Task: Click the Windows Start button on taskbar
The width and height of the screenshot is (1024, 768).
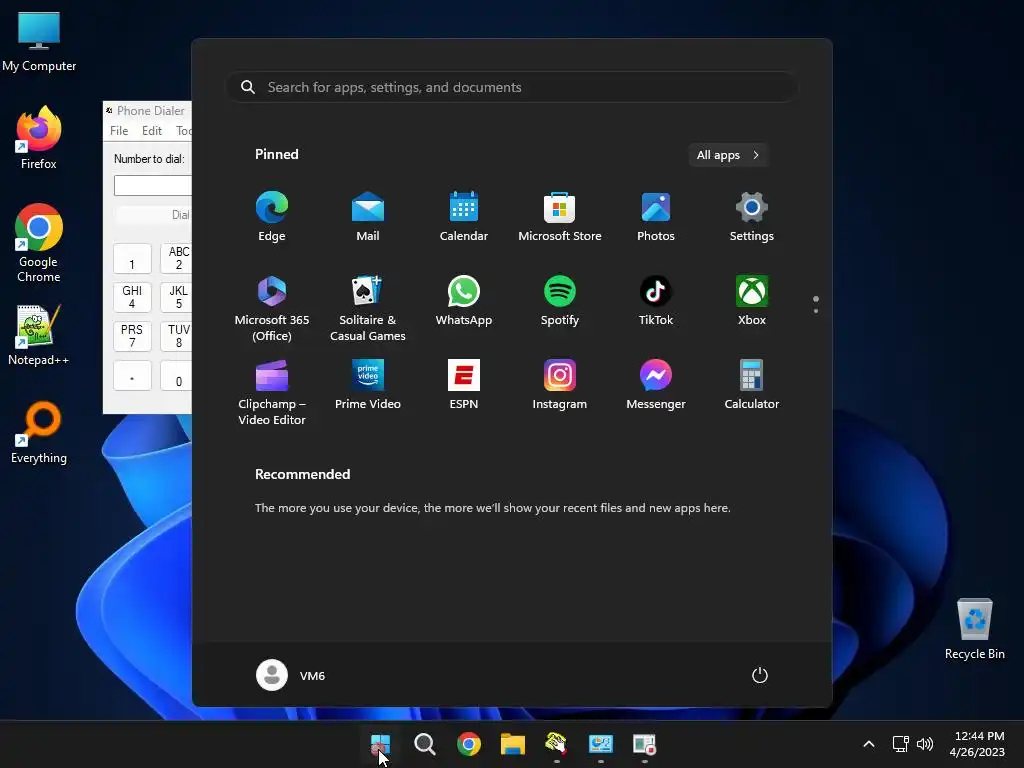Action: coord(380,744)
